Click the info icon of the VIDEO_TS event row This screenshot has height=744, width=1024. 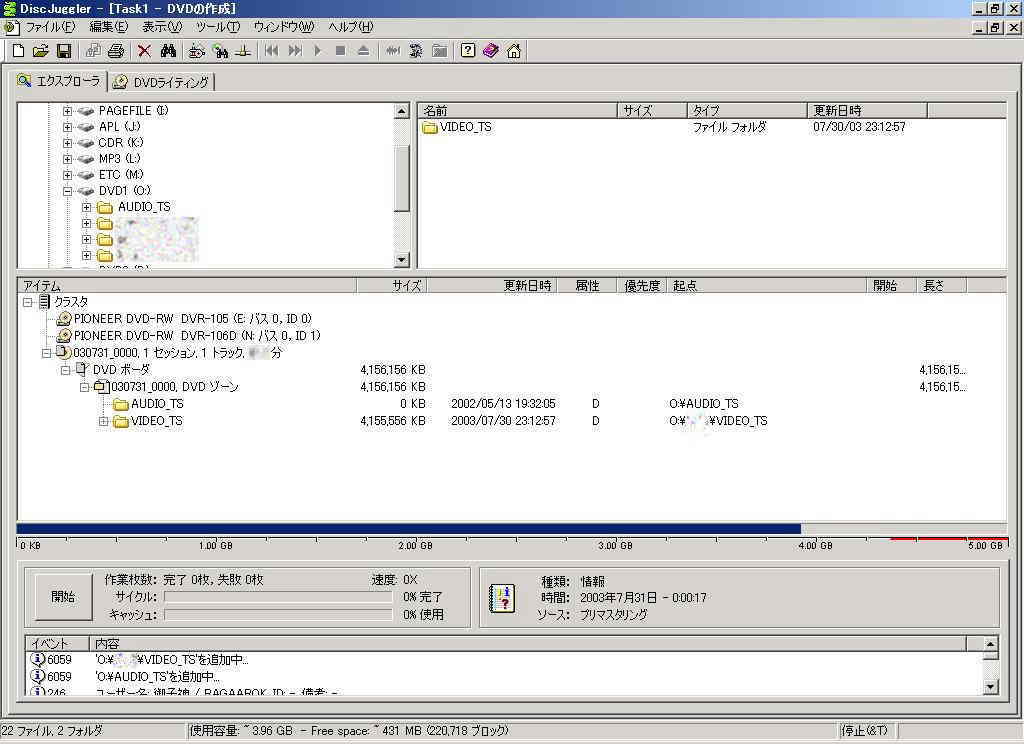(38, 659)
